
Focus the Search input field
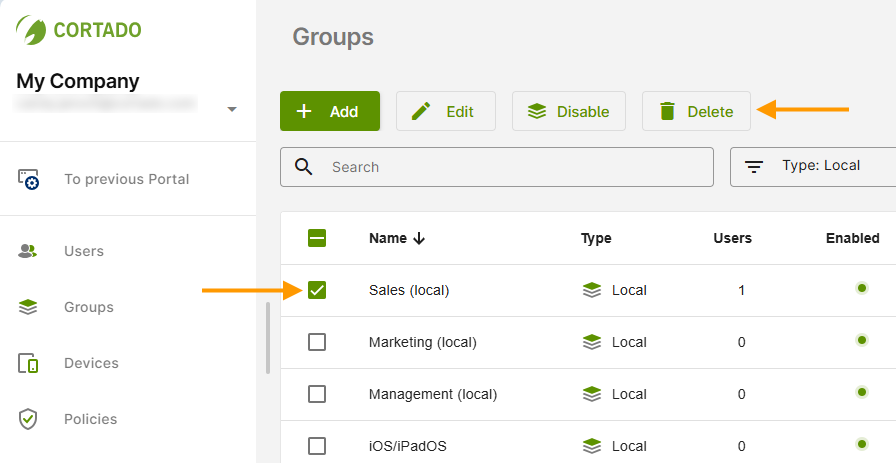click(497, 167)
